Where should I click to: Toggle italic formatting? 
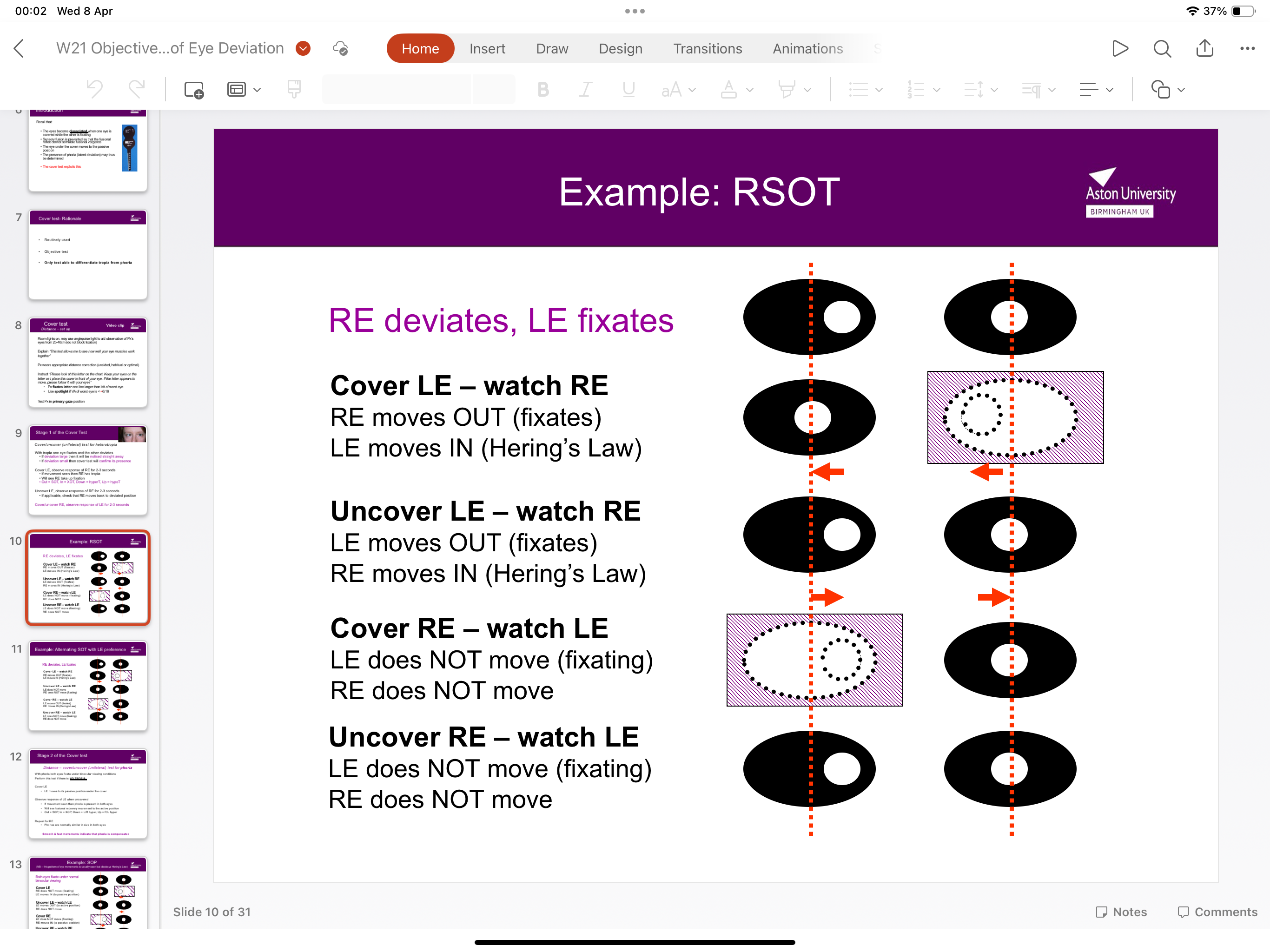(585, 90)
